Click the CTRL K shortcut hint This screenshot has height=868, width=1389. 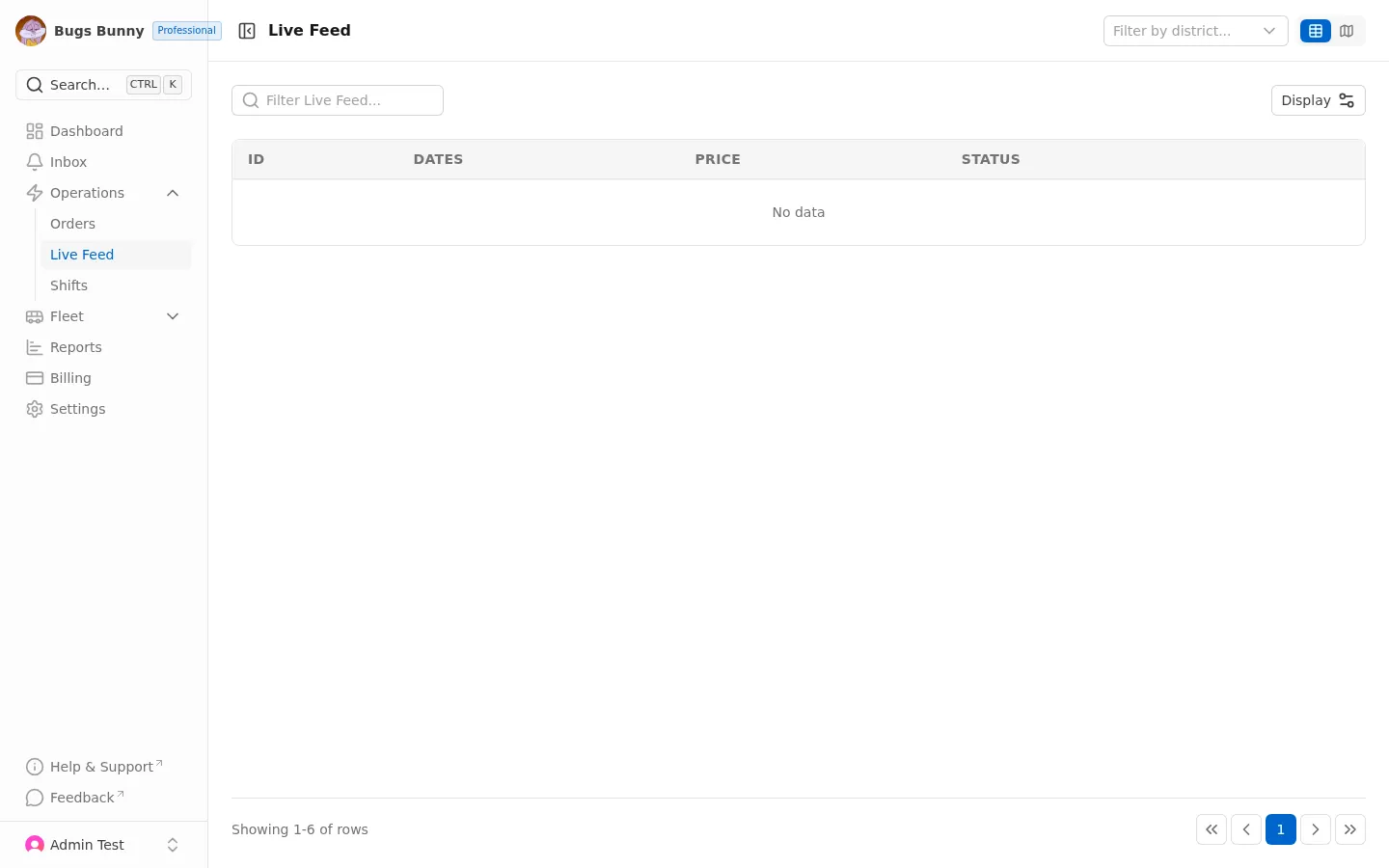154,85
